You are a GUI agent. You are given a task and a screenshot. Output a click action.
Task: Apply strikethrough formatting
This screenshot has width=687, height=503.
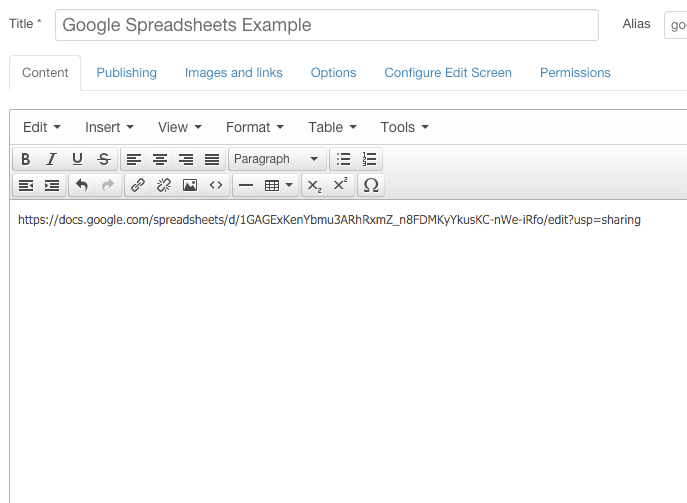tap(104, 159)
